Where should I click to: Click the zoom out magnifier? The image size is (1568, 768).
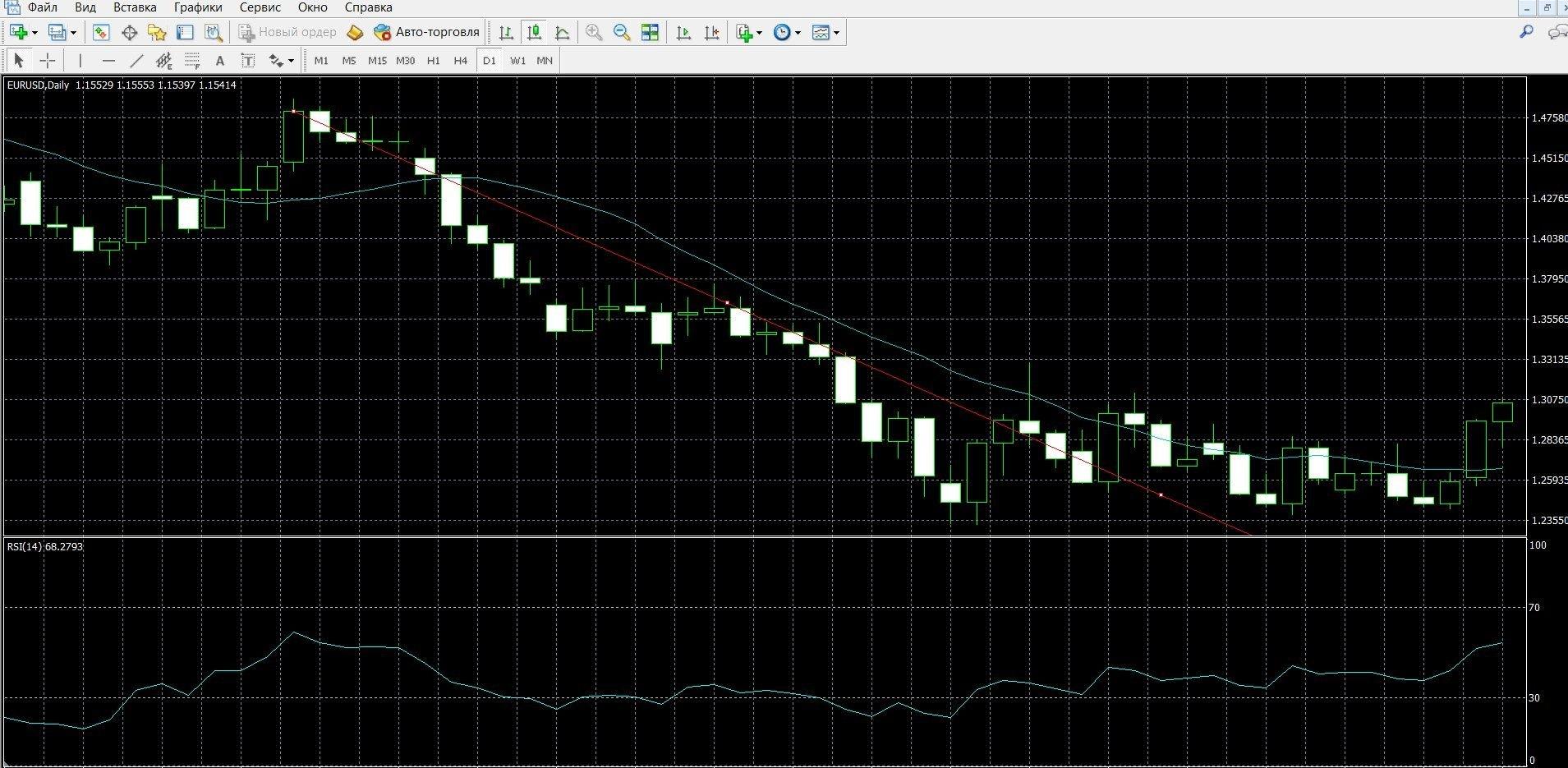coord(622,33)
